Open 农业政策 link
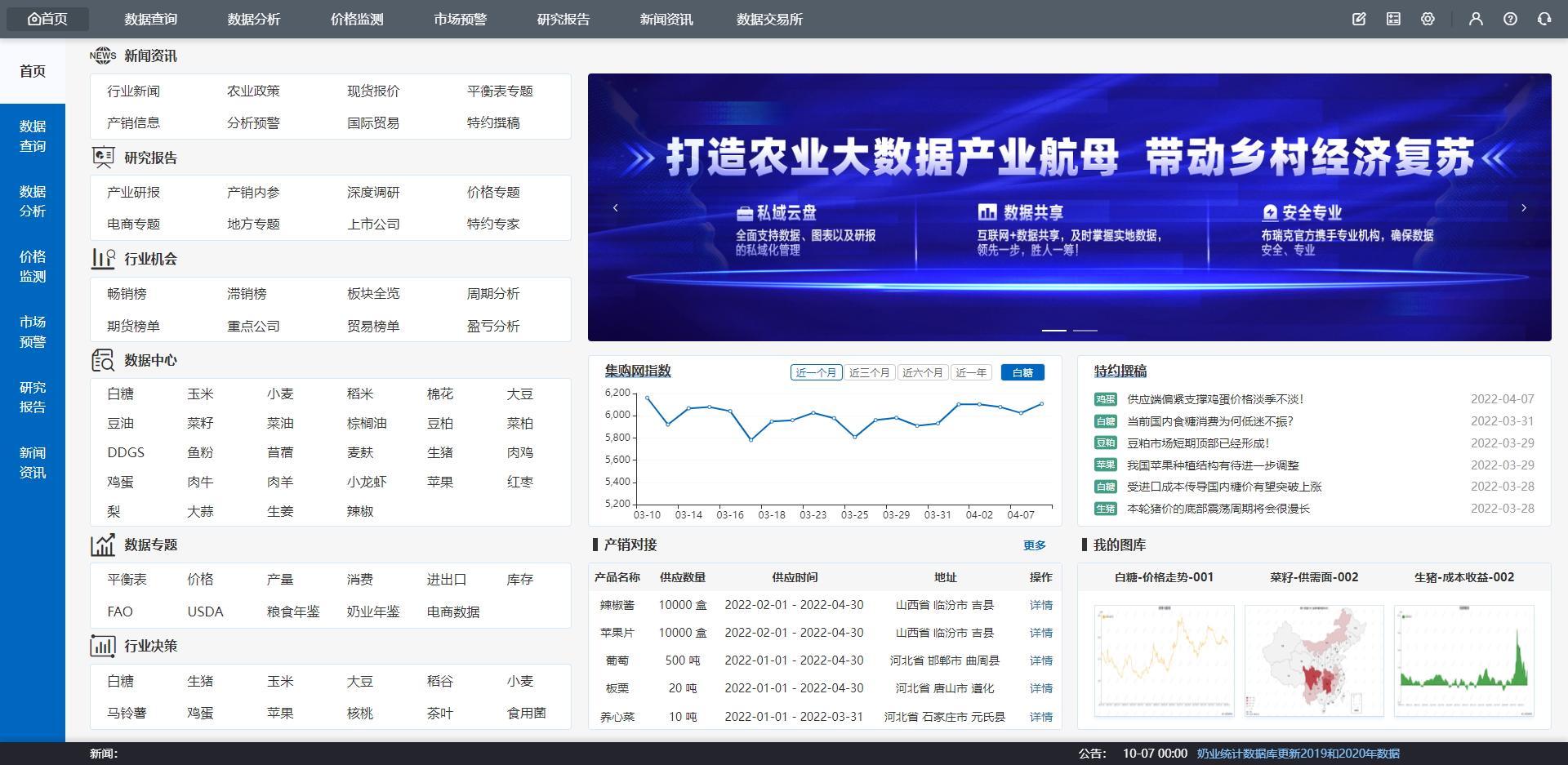This screenshot has width=1568, height=765. click(253, 91)
